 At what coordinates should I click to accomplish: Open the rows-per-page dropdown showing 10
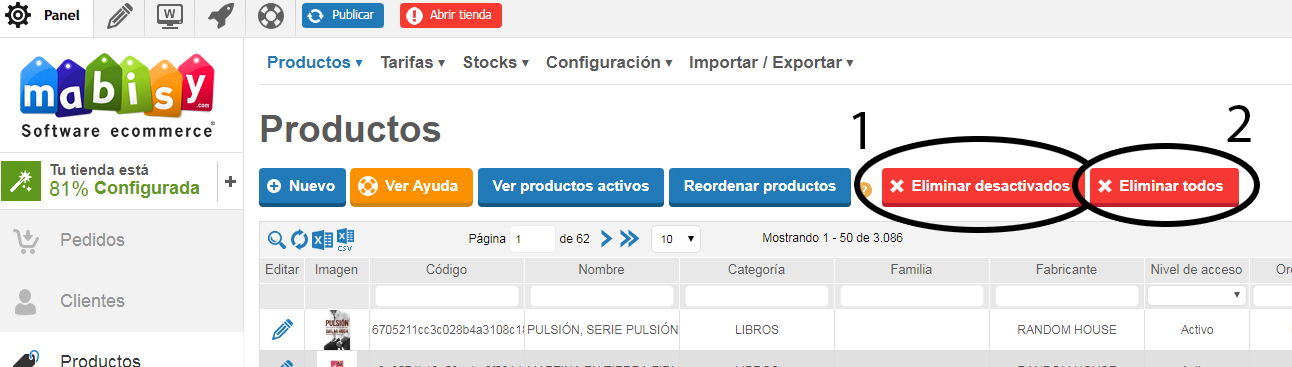point(675,239)
